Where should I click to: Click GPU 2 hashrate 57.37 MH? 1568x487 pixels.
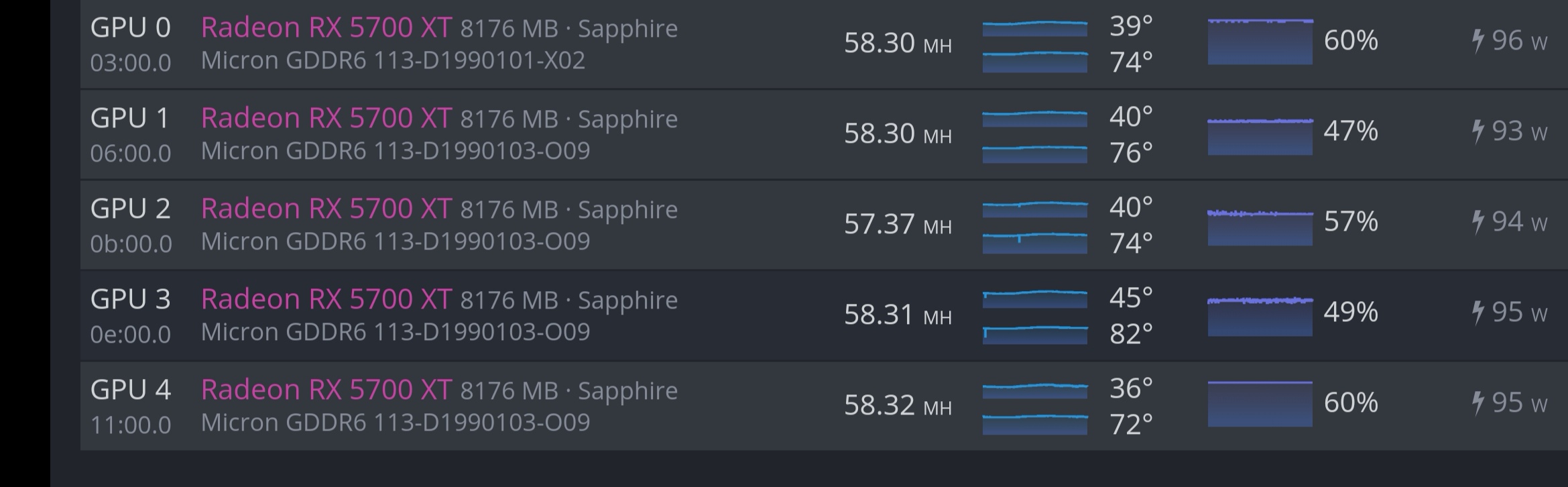[897, 224]
